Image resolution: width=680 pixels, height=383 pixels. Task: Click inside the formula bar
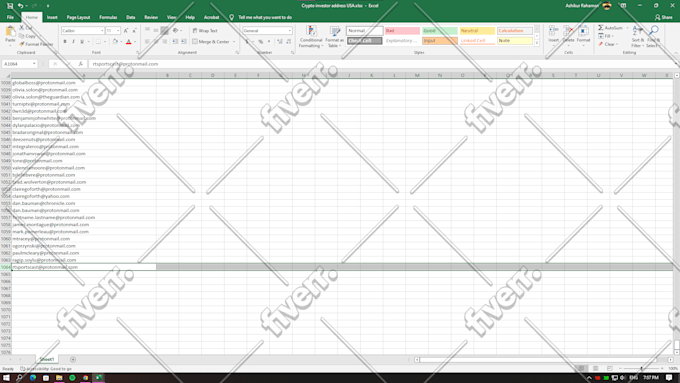point(382,64)
